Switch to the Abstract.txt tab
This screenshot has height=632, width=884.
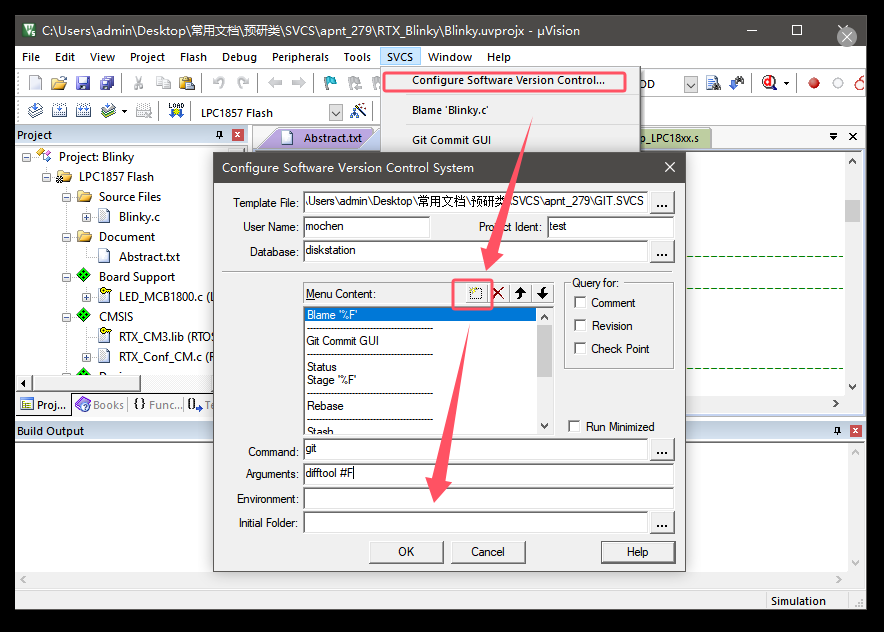point(332,138)
